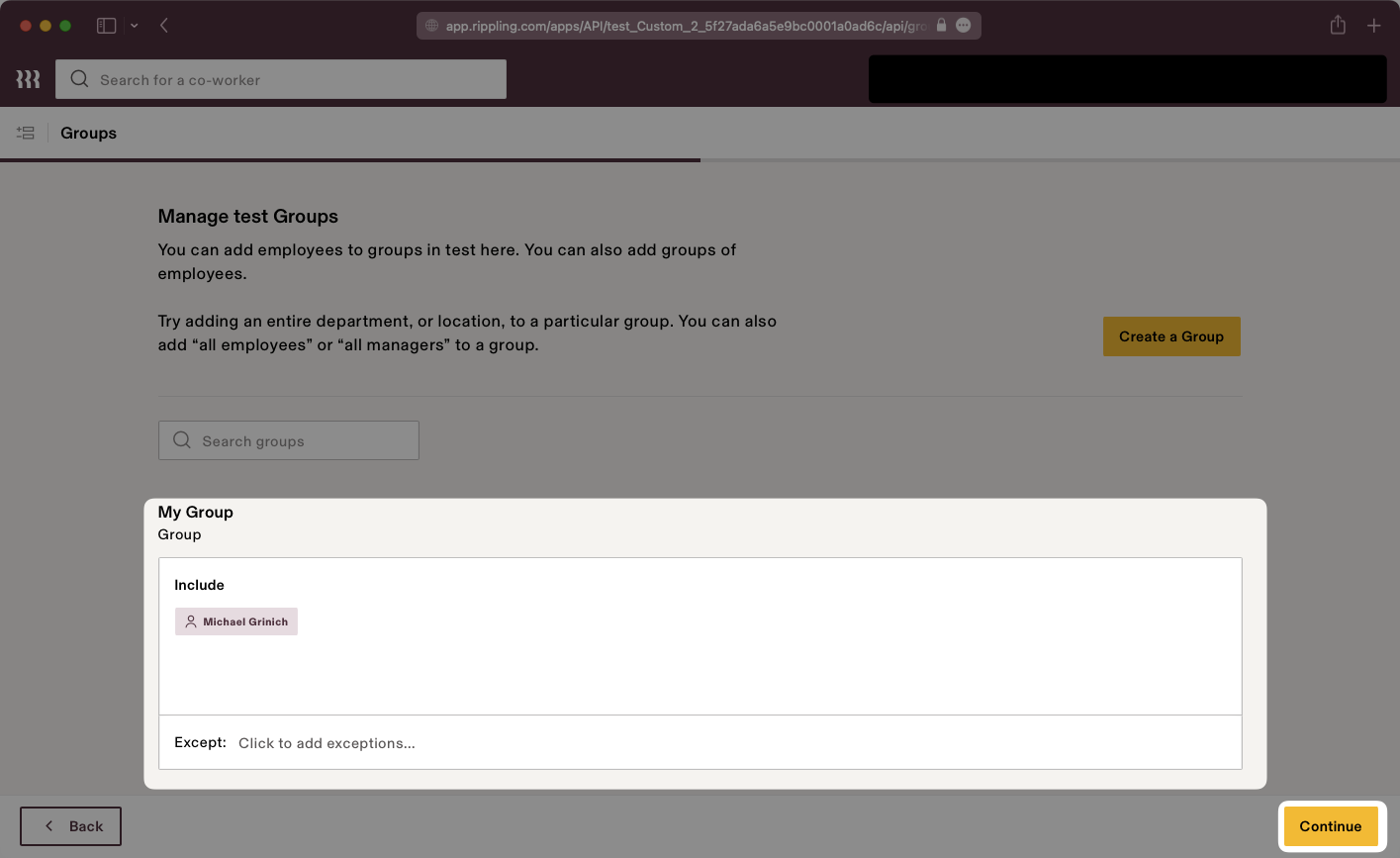The width and height of the screenshot is (1400, 858).
Task: Click the groups list icon beside the Groups title
Action: point(26,133)
